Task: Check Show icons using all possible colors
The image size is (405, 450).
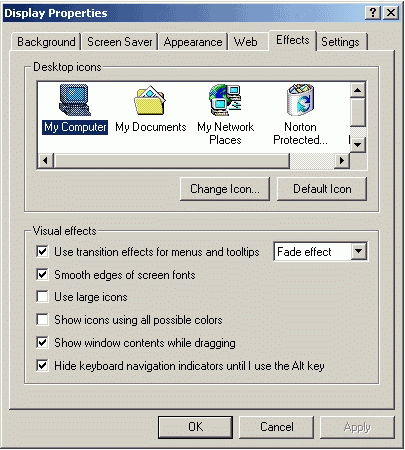Action: point(42,319)
